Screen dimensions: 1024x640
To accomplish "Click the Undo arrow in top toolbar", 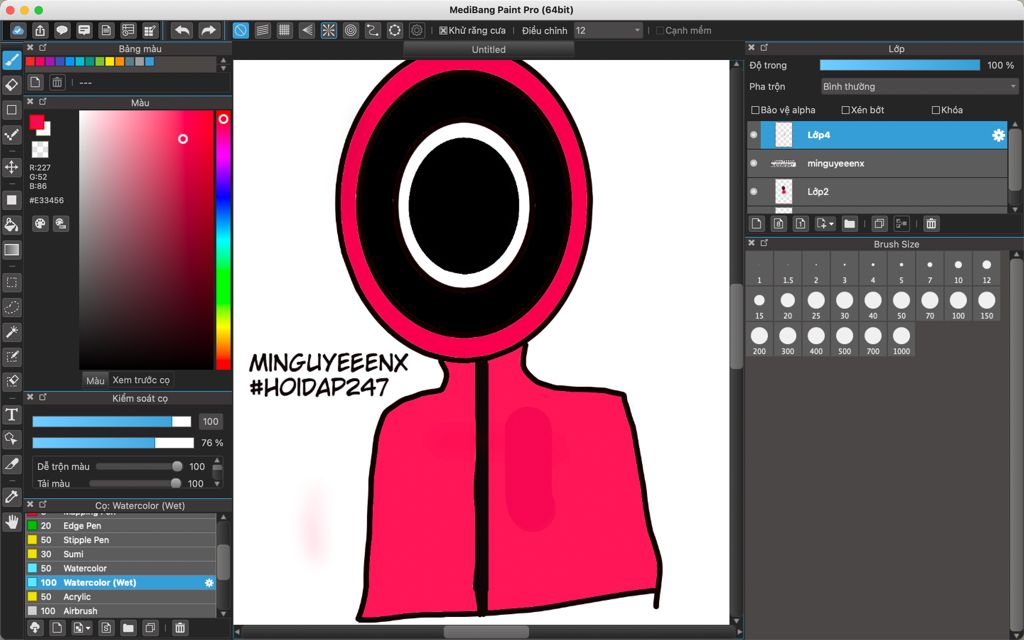I will click(x=182, y=30).
